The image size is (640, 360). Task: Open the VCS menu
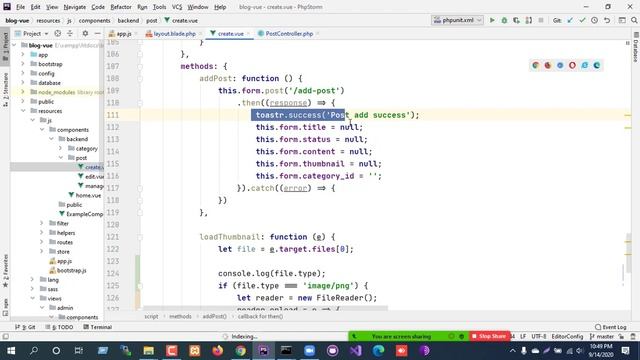(177, 7)
